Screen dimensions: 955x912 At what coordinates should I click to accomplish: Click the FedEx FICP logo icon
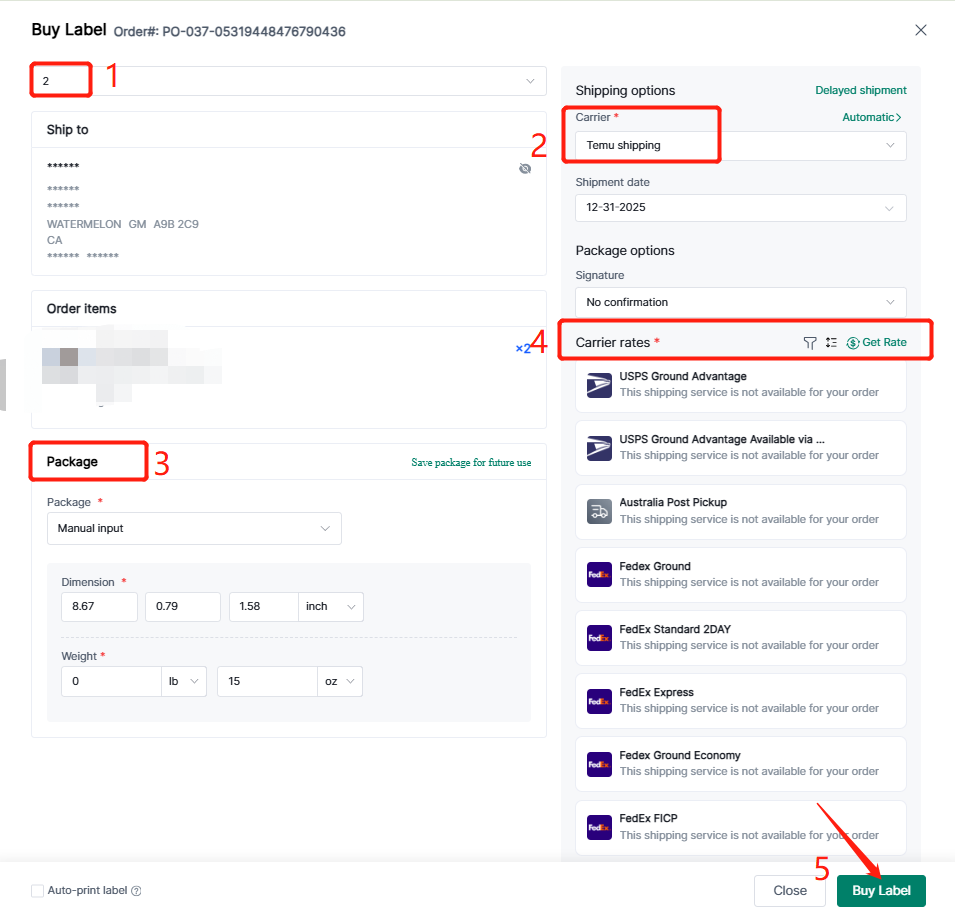599,827
